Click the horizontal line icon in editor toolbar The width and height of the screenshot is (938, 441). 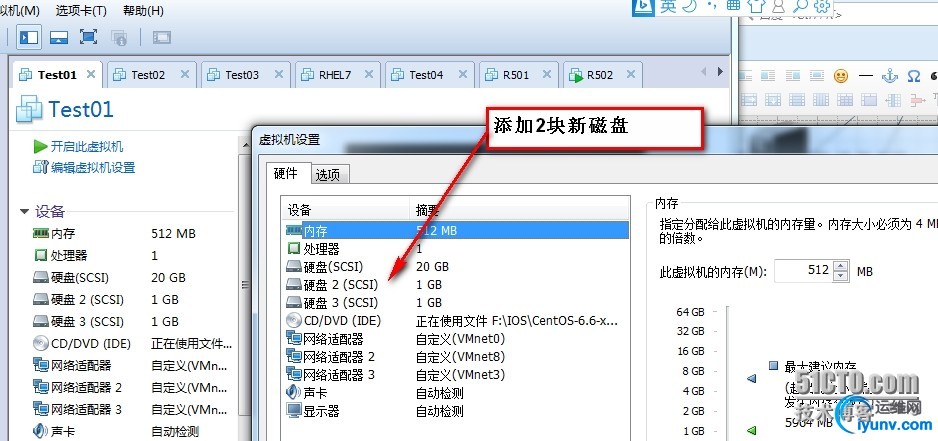coord(866,76)
